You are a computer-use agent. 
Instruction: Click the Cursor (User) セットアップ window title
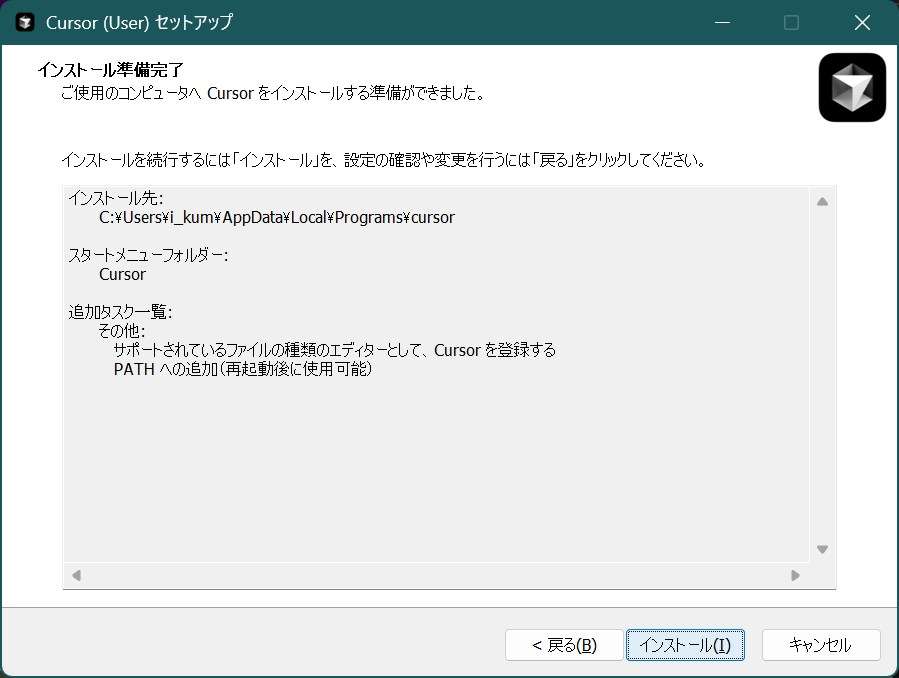point(139,22)
